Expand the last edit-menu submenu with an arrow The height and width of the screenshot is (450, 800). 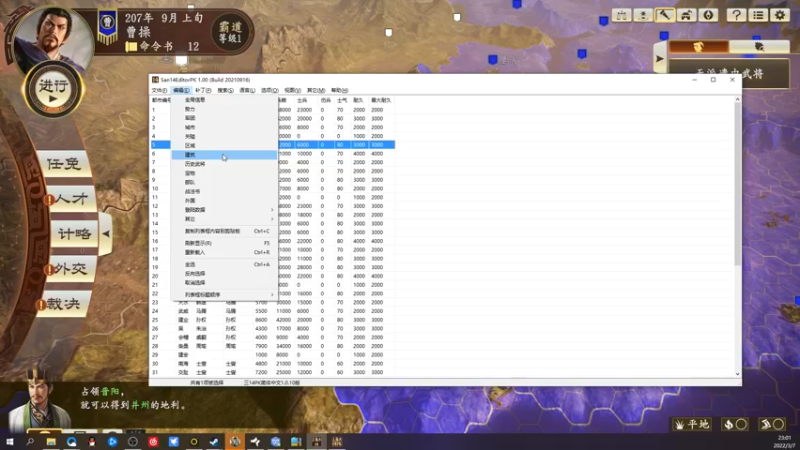[224, 294]
